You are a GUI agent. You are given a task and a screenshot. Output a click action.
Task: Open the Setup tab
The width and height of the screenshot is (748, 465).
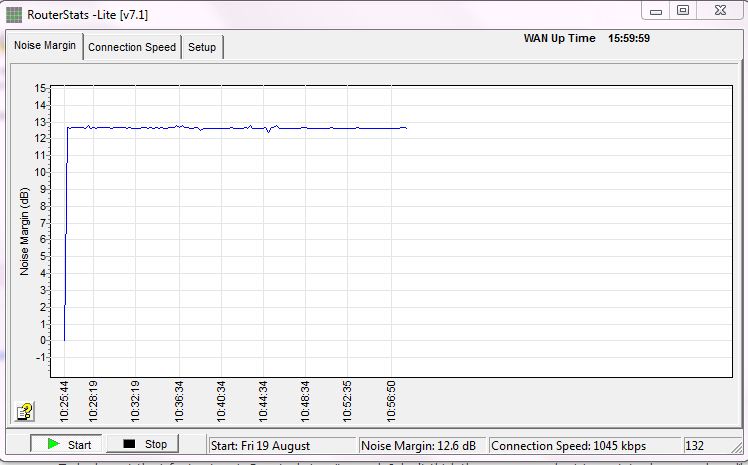(x=202, y=47)
